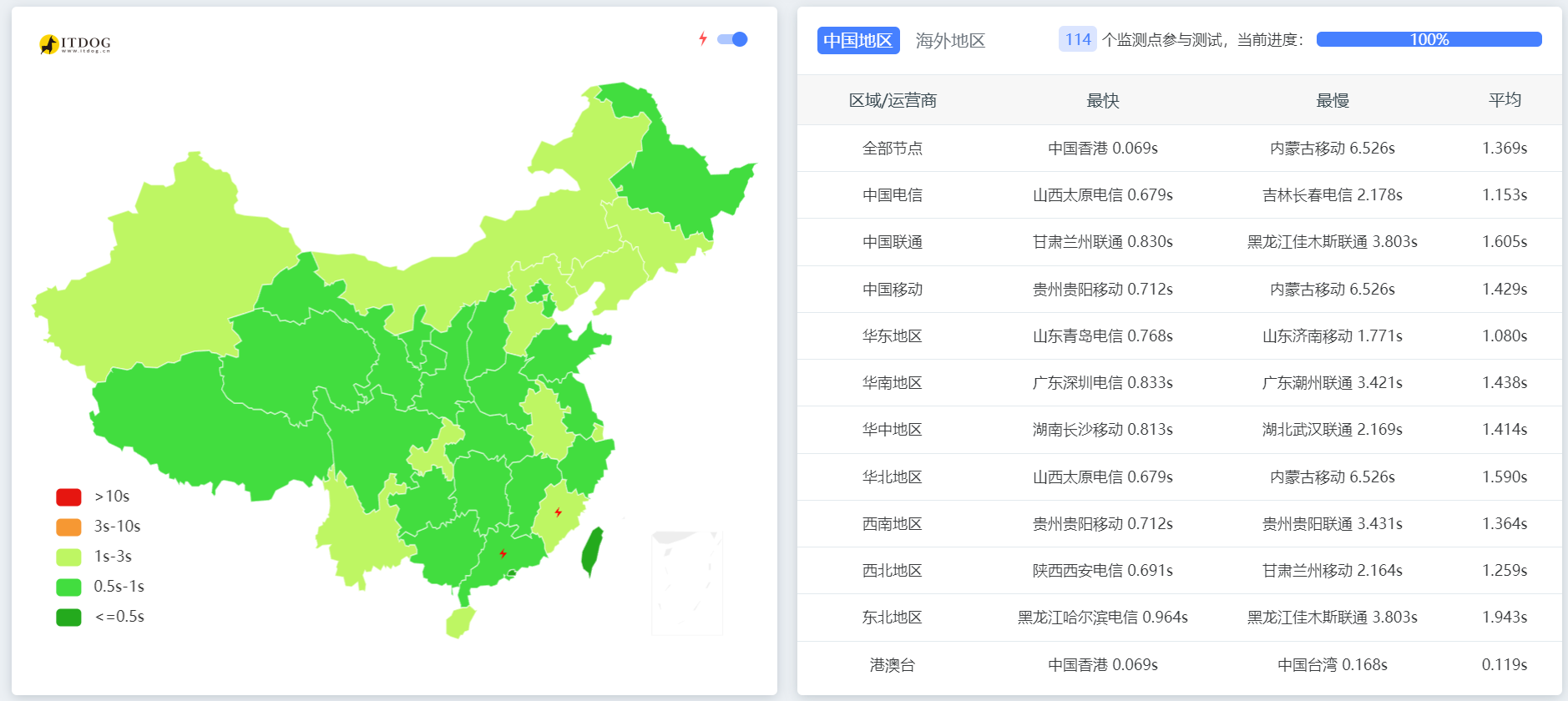The width and height of the screenshot is (1568, 701).
Task: Click the ITDOG logo
Action: (x=75, y=43)
